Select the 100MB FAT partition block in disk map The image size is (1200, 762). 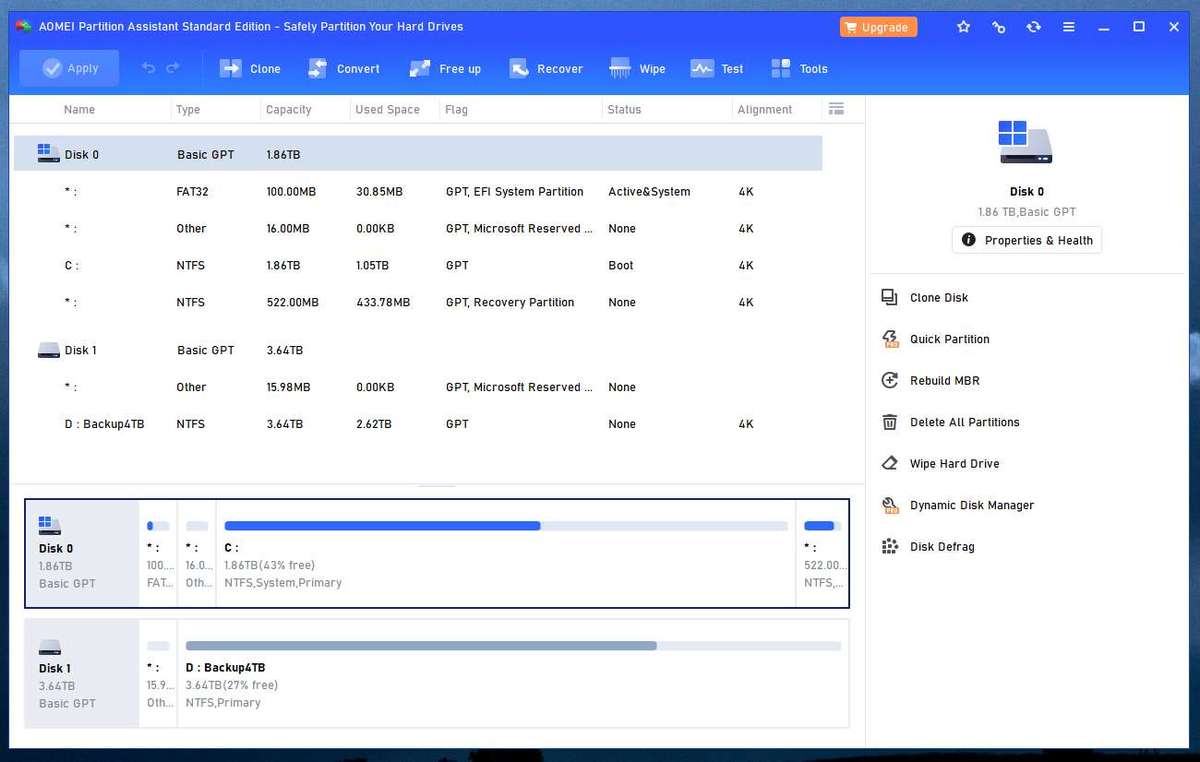click(158, 553)
